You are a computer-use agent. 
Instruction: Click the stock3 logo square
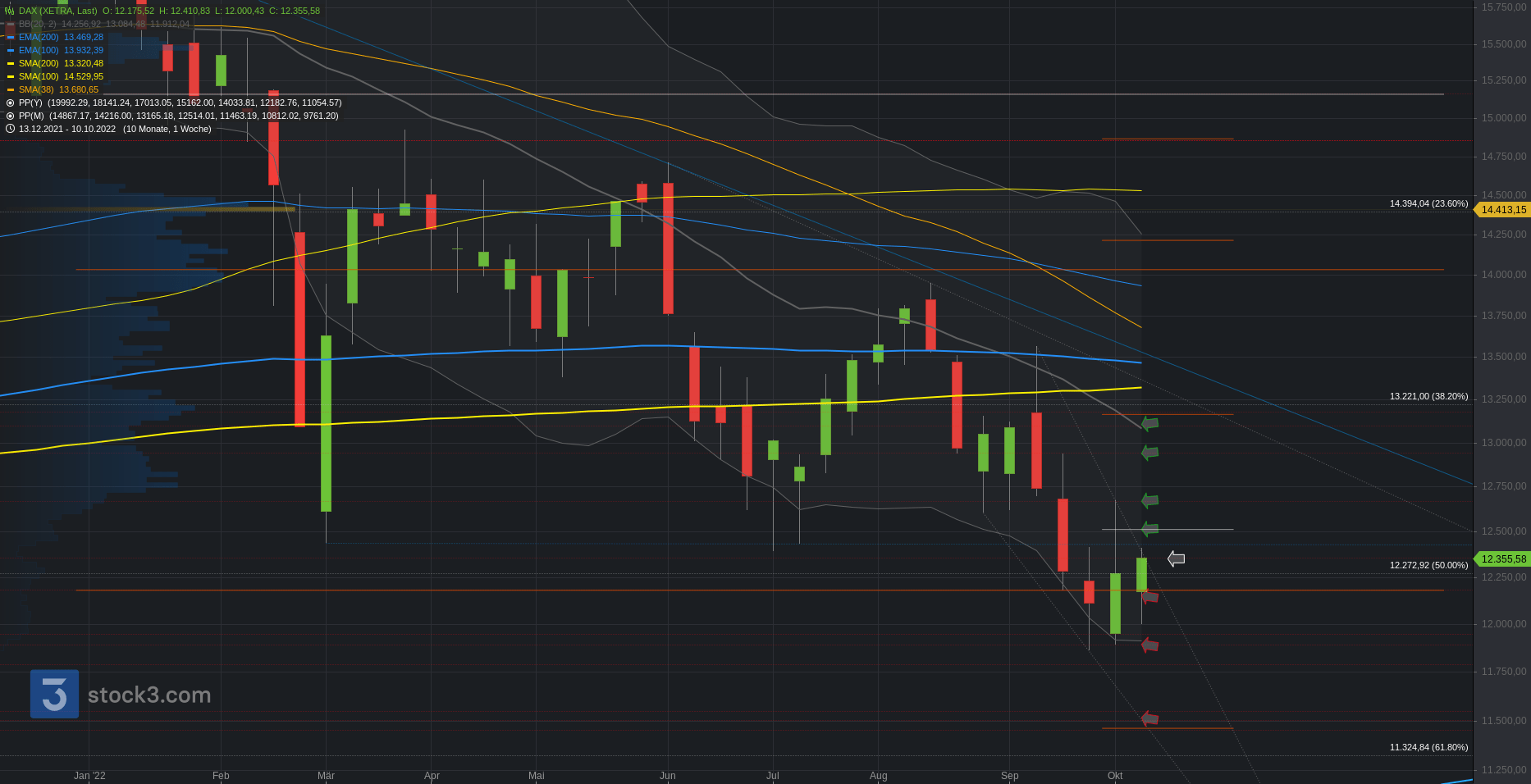(54, 694)
